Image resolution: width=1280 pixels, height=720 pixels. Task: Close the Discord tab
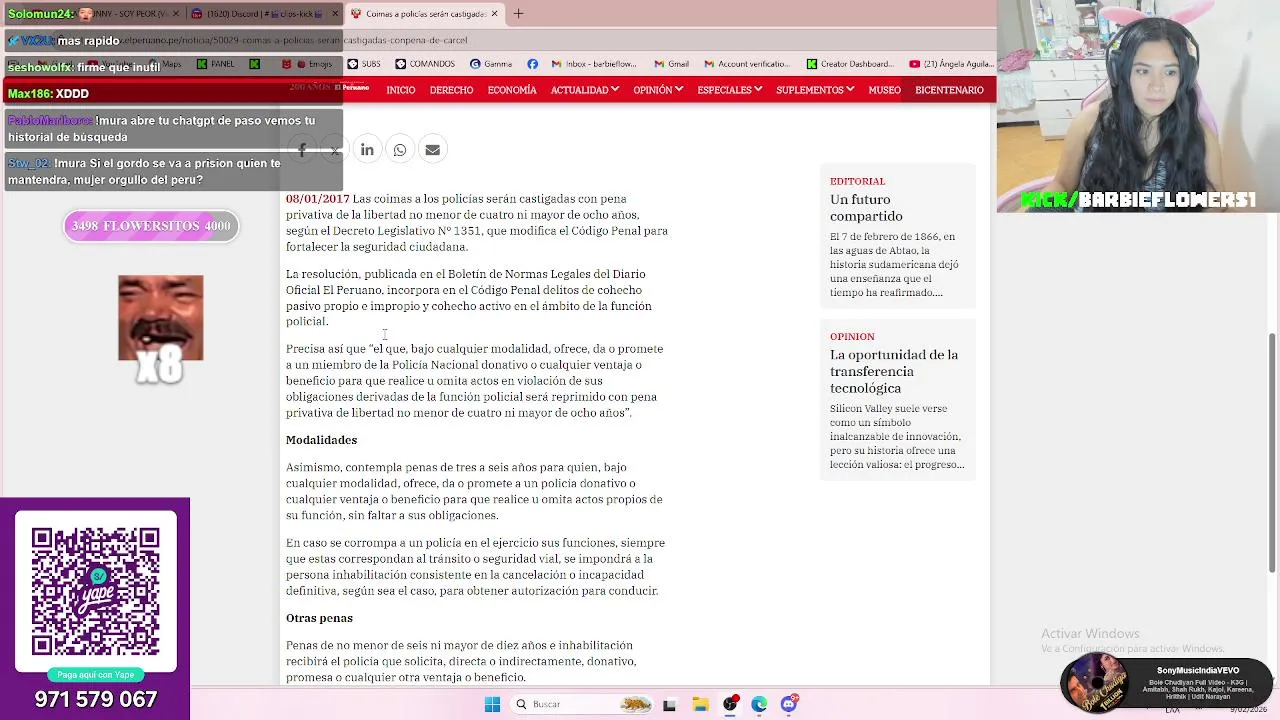335,14
